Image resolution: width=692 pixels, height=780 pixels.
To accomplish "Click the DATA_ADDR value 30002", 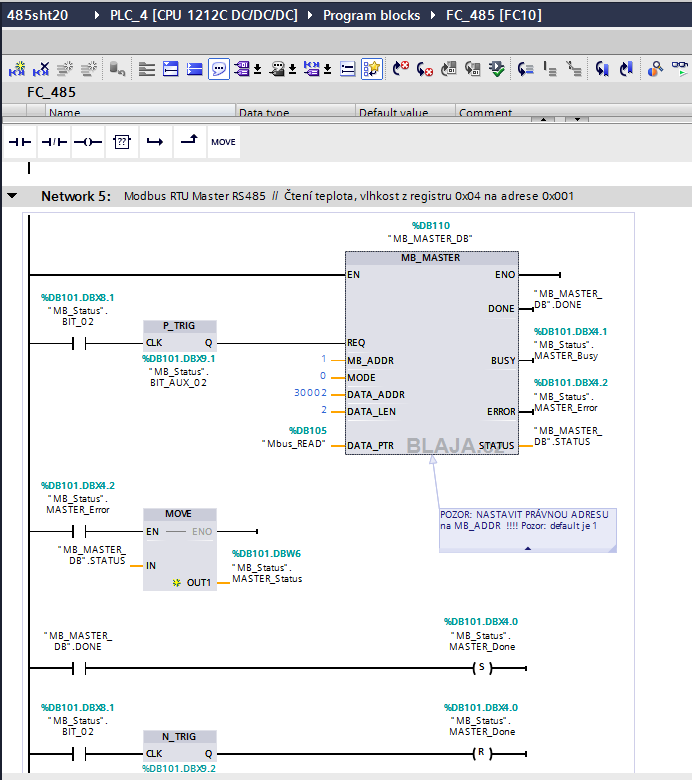I will [310, 393].
